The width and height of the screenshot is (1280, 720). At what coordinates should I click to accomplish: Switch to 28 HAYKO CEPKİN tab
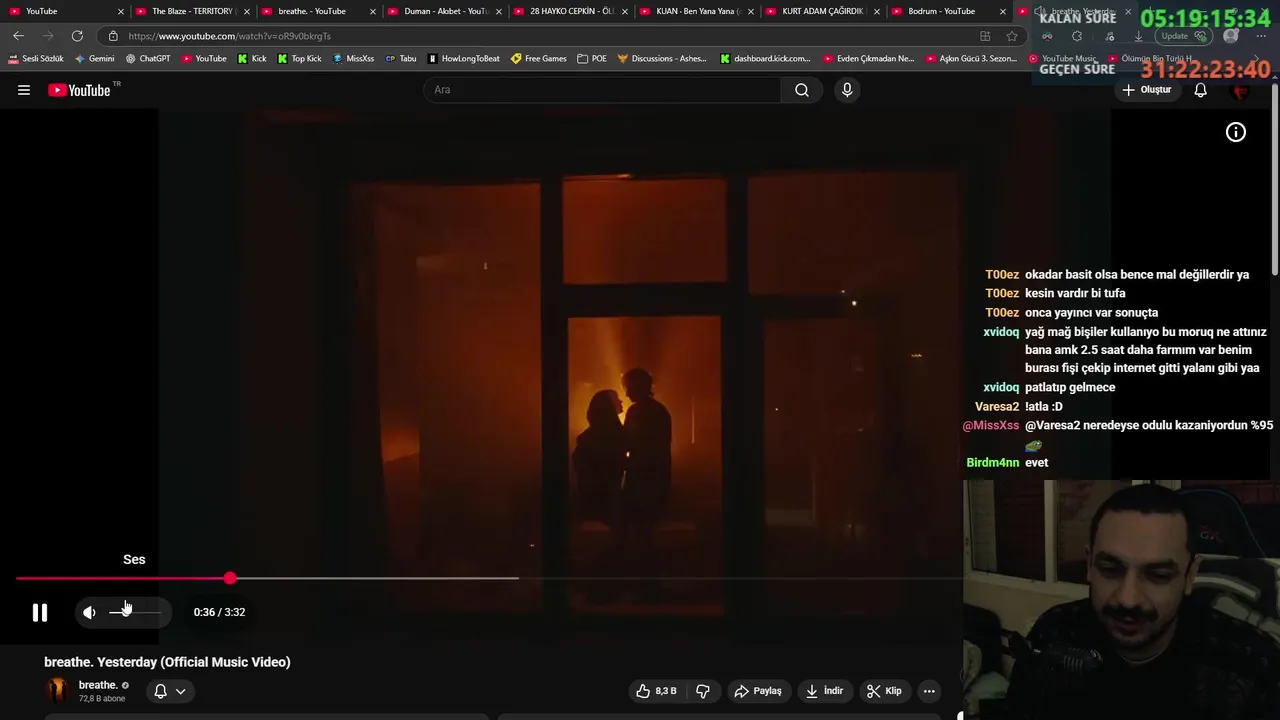[568, 11]
